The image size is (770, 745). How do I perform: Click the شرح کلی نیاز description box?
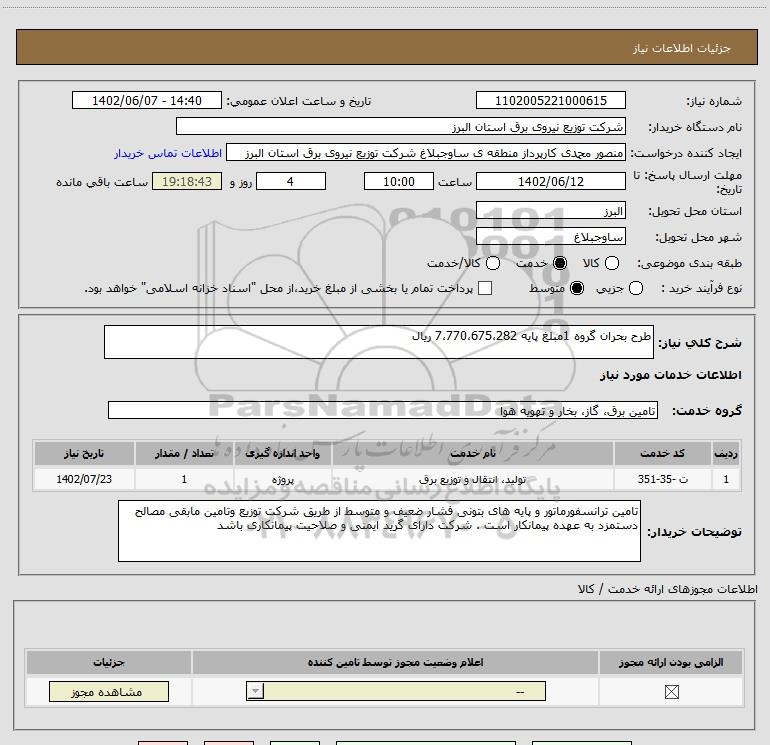[x=379, y=342]
